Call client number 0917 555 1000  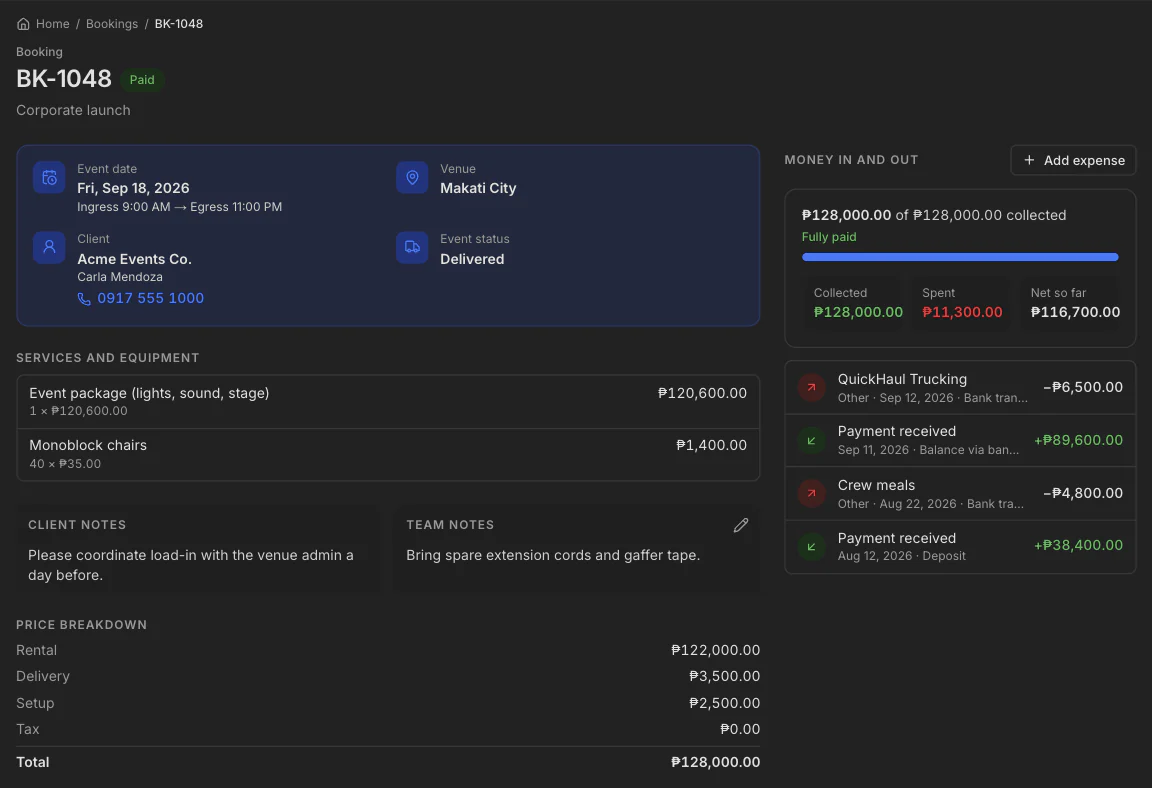[x=151, y=298]
